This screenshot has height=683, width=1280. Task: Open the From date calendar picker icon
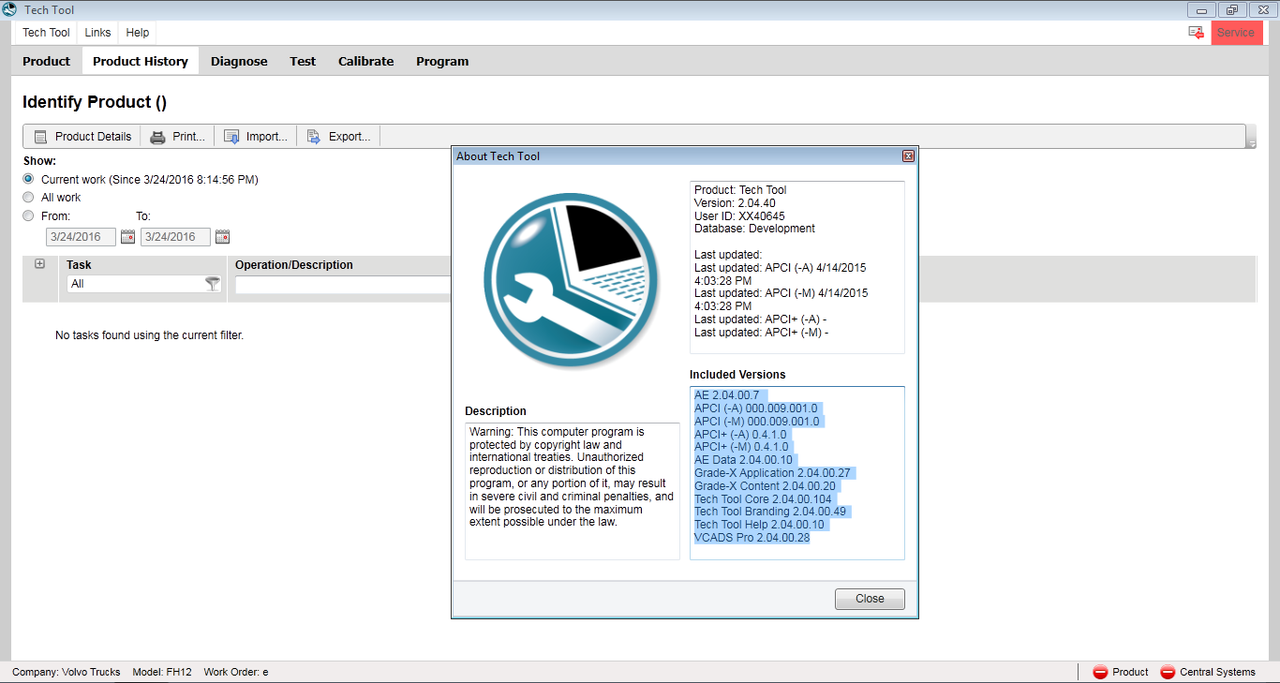tap(127, 237)
